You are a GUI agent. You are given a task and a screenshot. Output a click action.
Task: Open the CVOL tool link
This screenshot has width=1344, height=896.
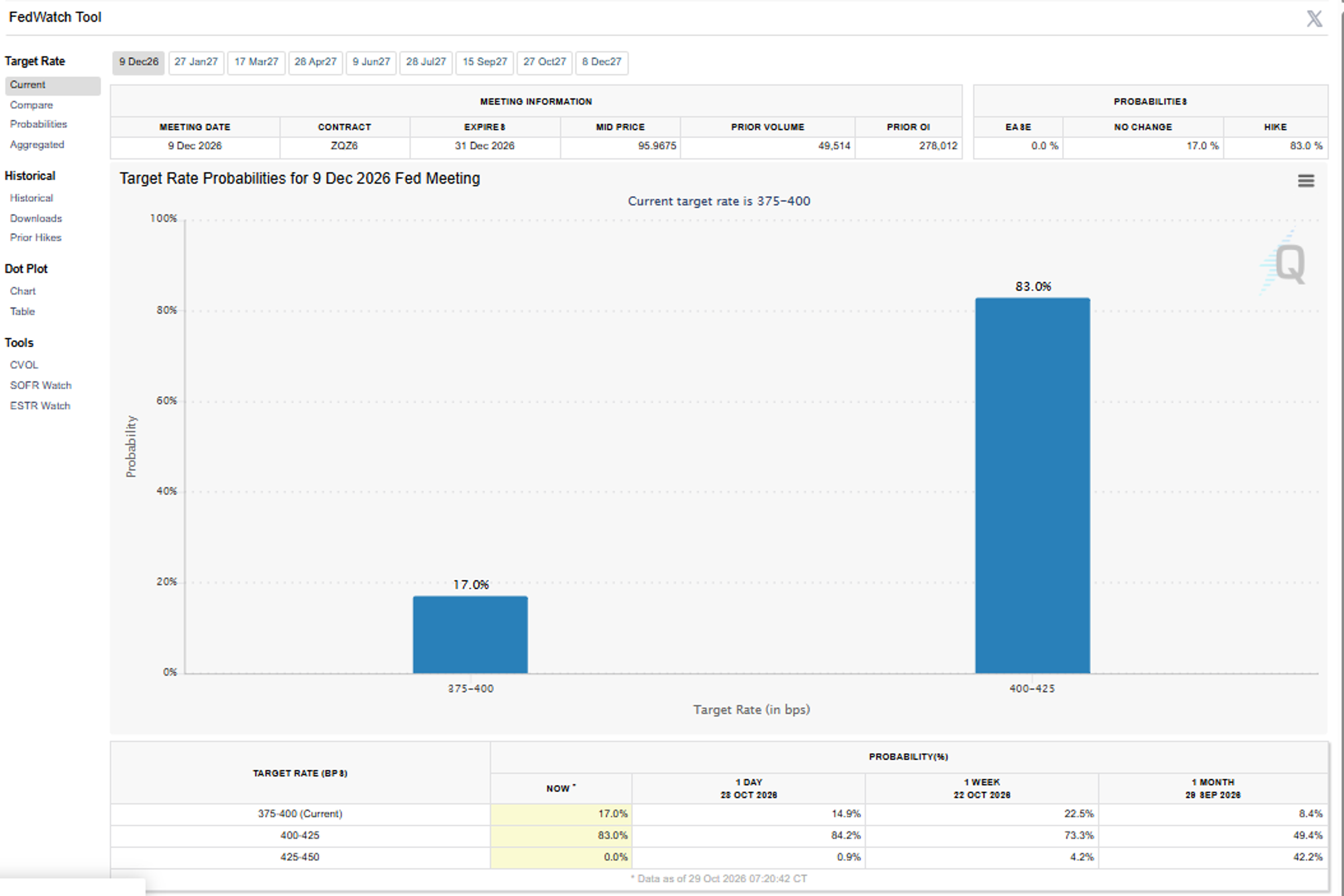coord(24,365)
